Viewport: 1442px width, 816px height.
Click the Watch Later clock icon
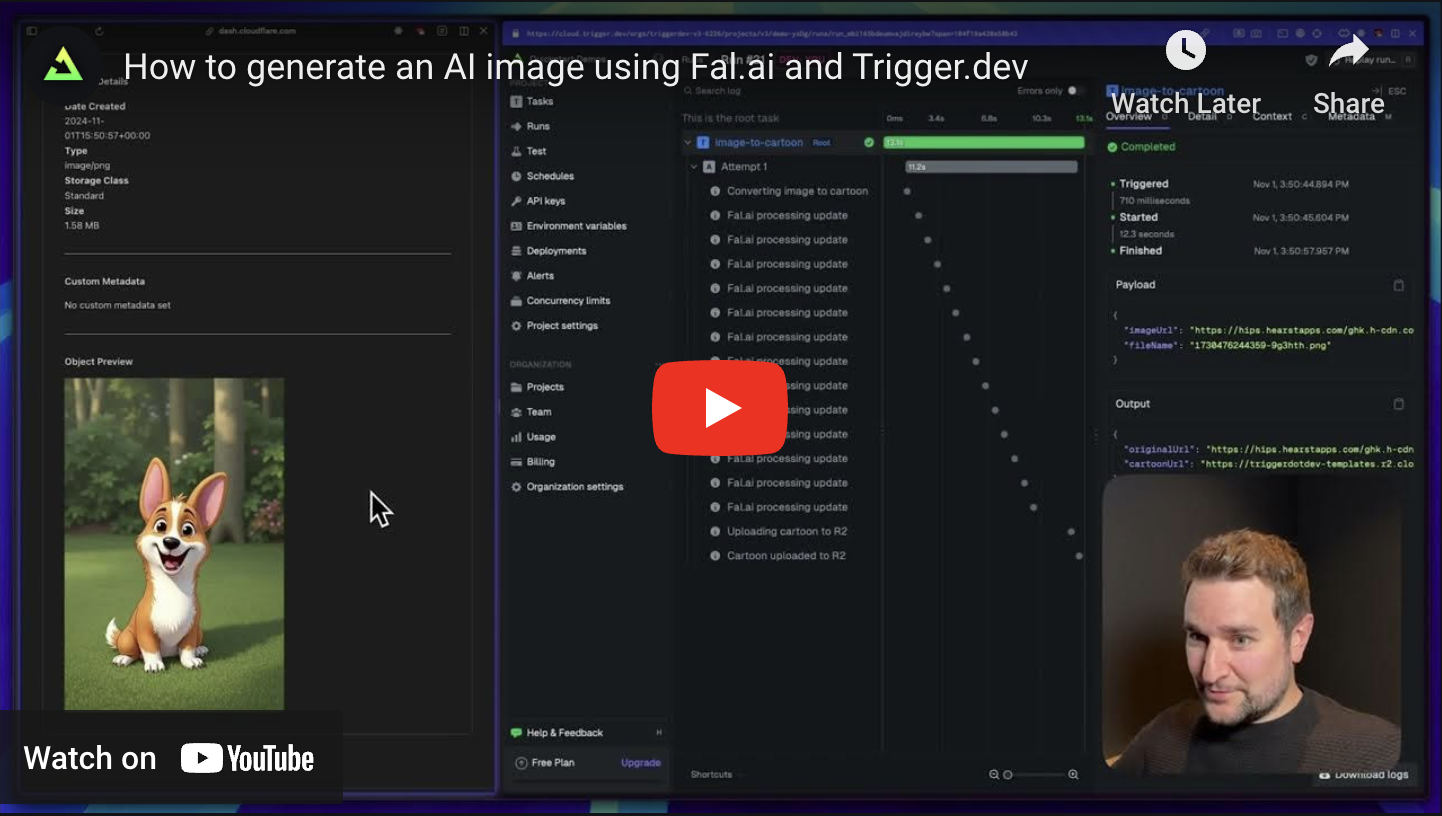coord(1185,50)
